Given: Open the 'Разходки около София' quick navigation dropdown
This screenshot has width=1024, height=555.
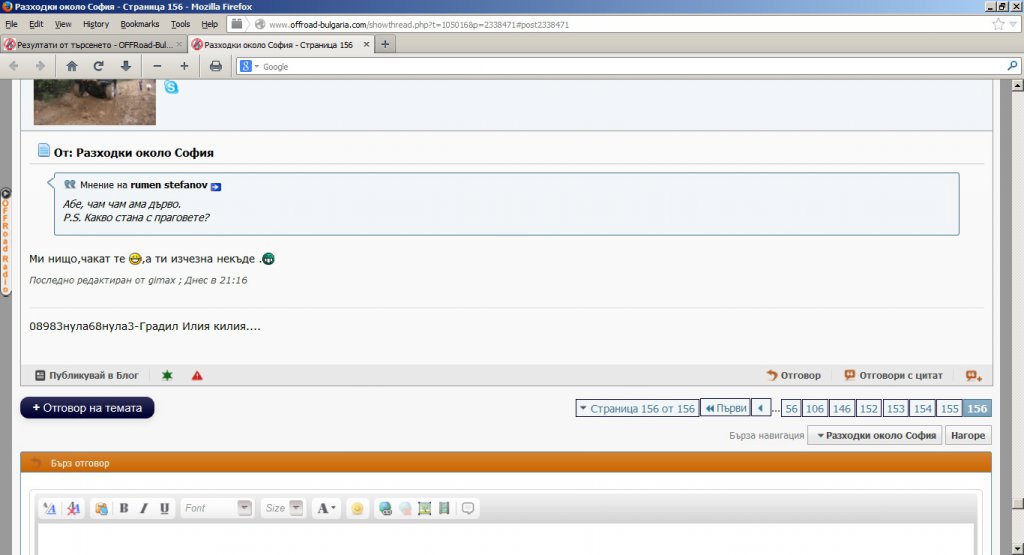Looking at the screenshot, I should coord(875,435).
